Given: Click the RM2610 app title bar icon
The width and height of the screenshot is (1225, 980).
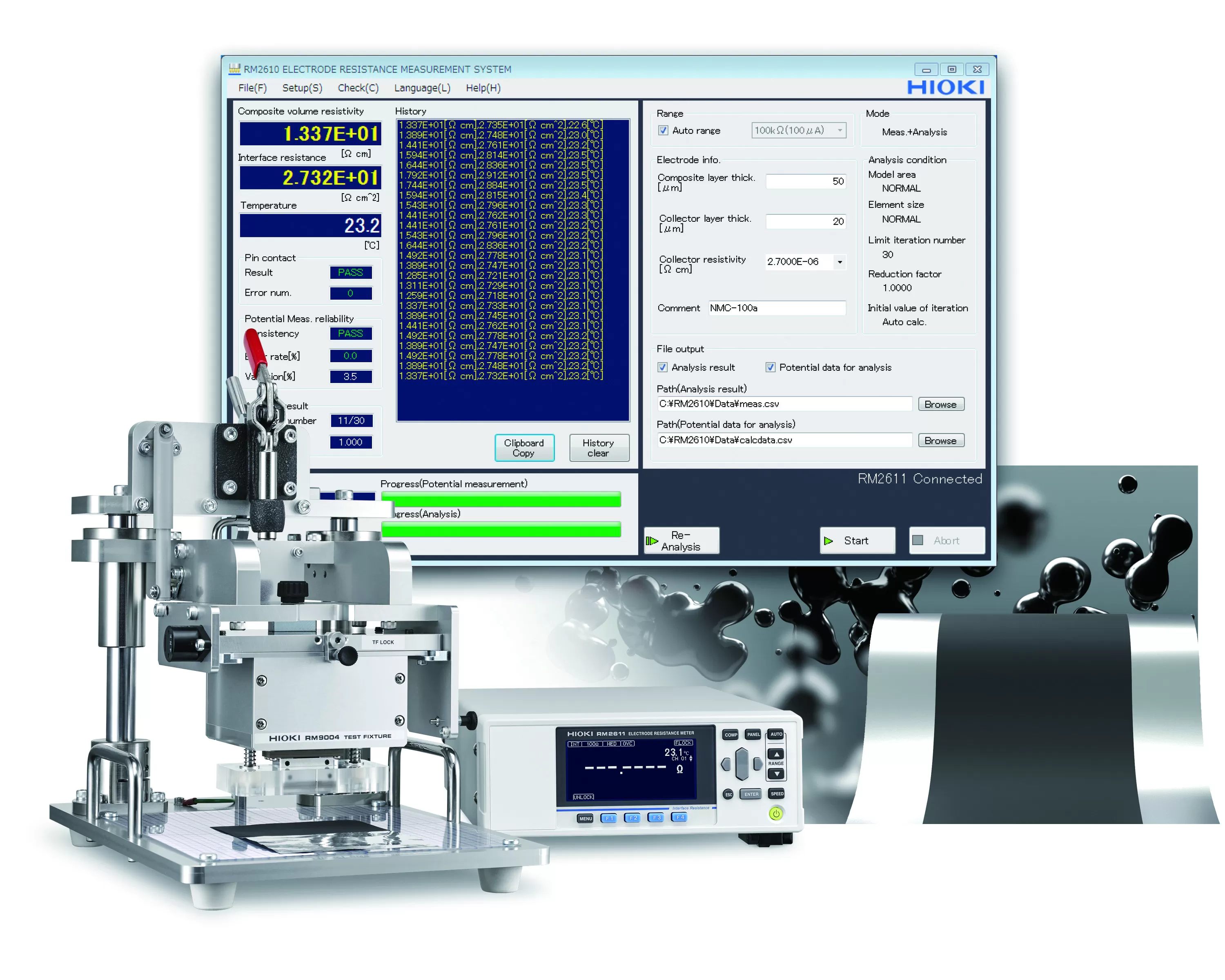Looking at the screenshot, I should [235, 69].
